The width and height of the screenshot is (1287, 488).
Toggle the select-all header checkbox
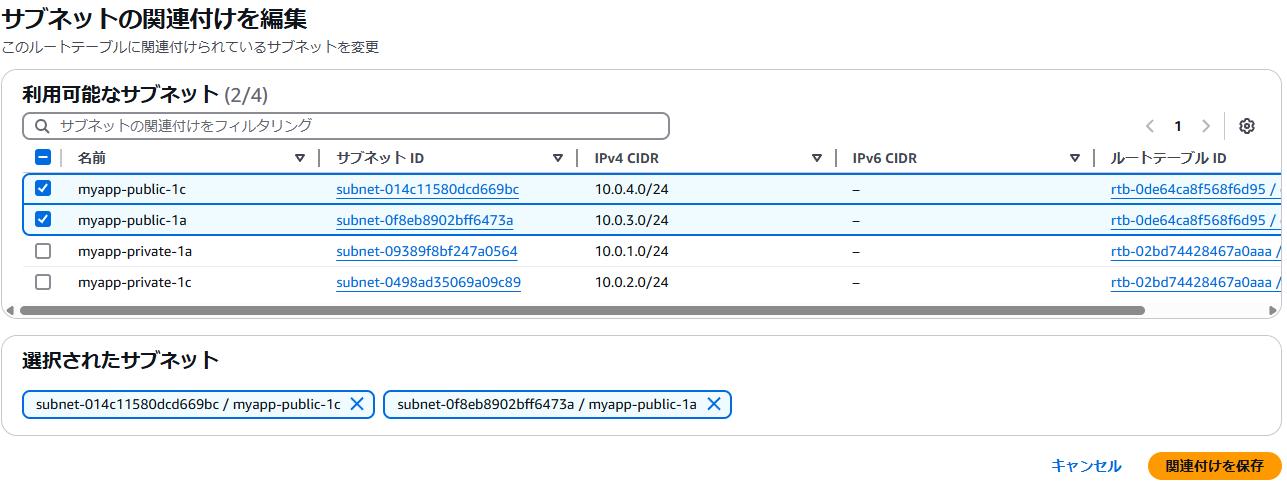pyautogui.click(x=43, y=157)
